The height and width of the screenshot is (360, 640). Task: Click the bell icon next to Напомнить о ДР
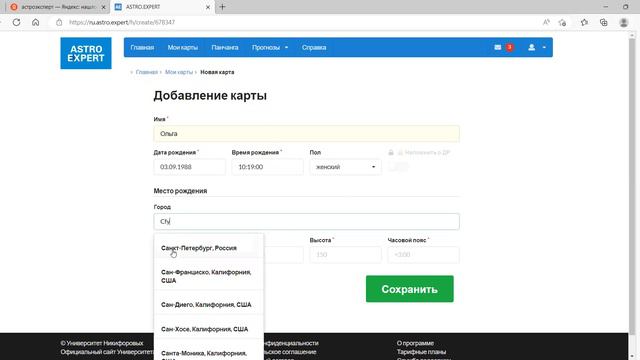400,152
